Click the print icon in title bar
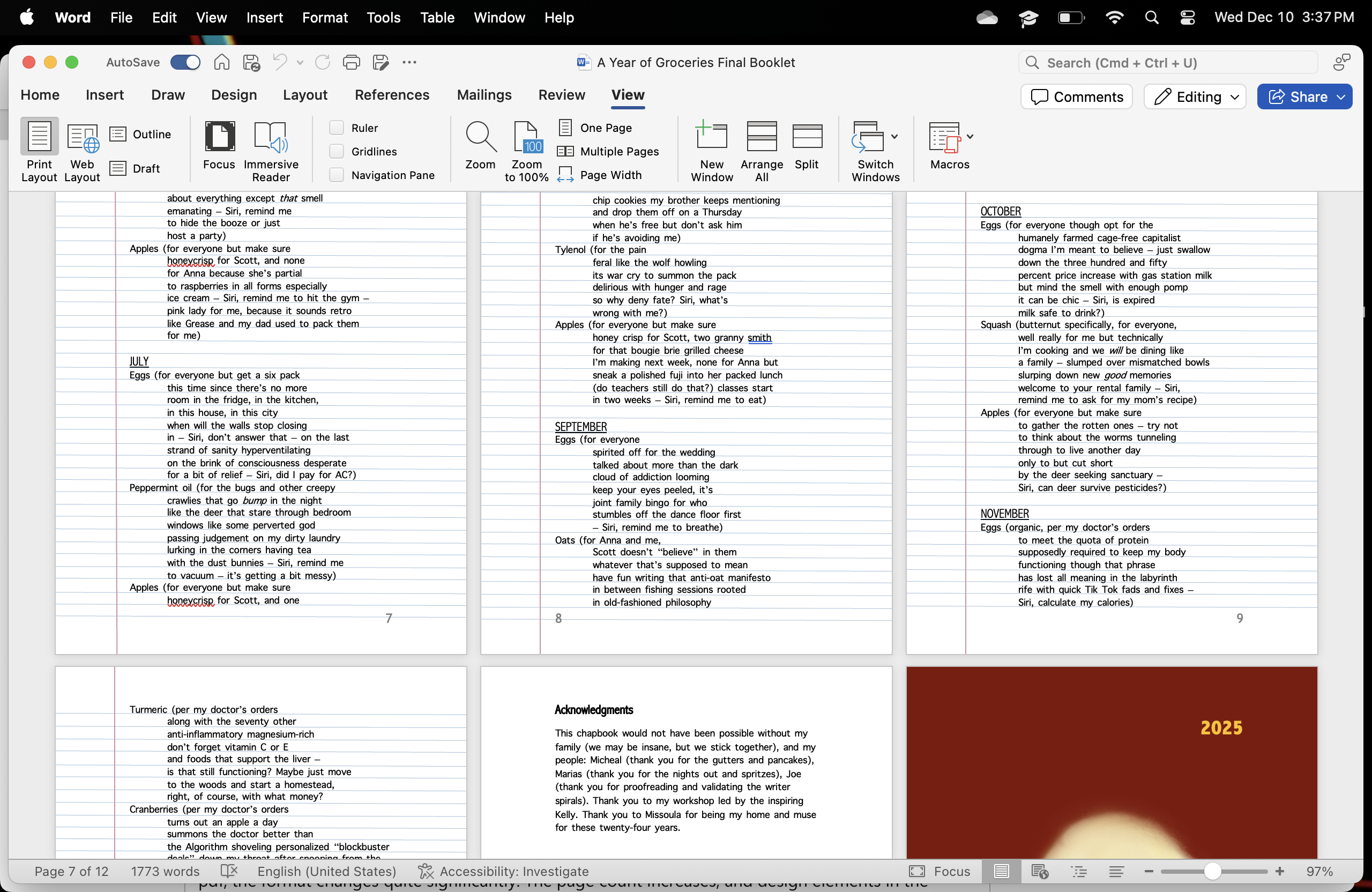The width and height of the screenshot is (1372, 892). coord(351,62)
